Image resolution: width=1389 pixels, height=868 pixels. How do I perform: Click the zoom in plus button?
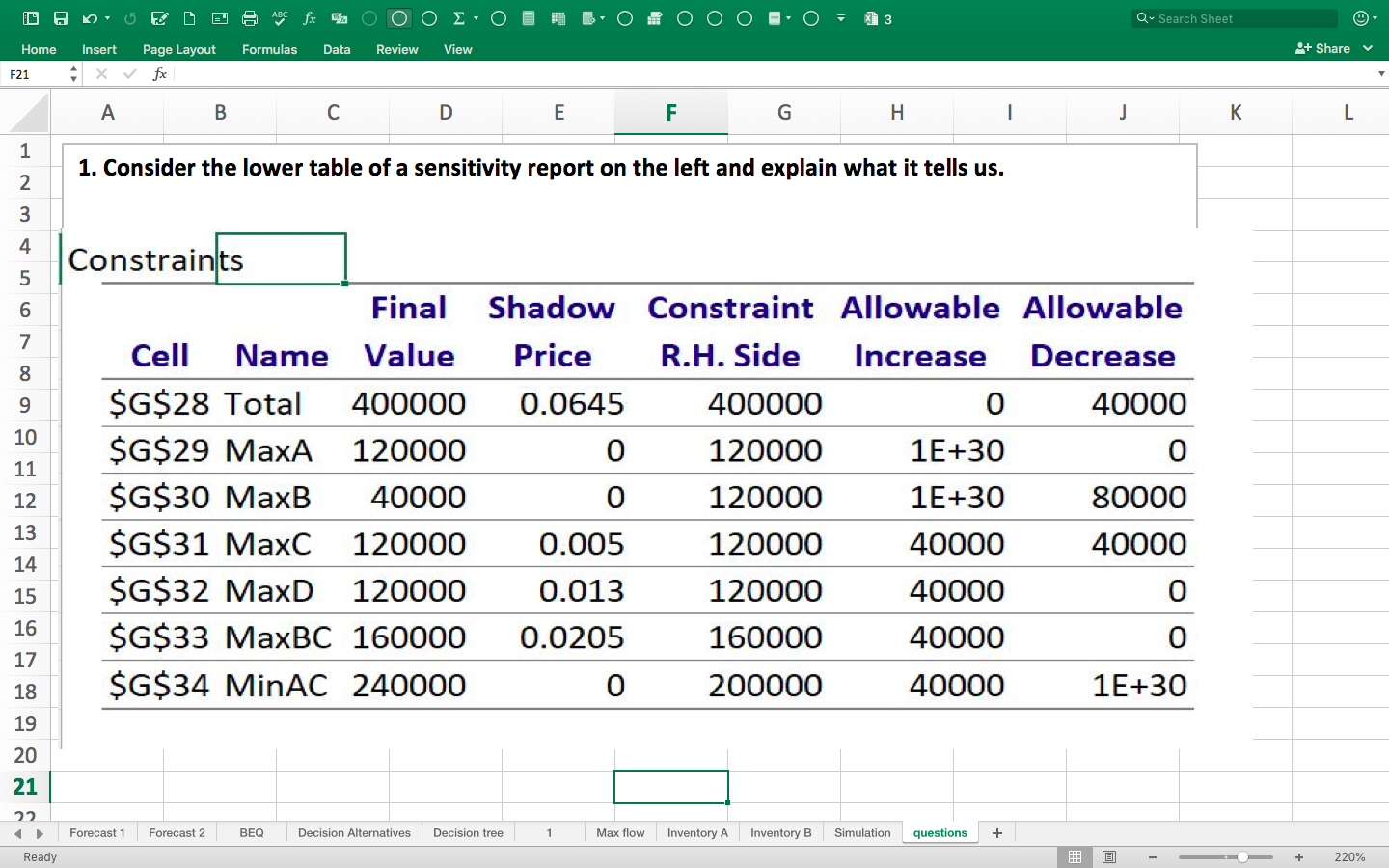click(1299, 856)
